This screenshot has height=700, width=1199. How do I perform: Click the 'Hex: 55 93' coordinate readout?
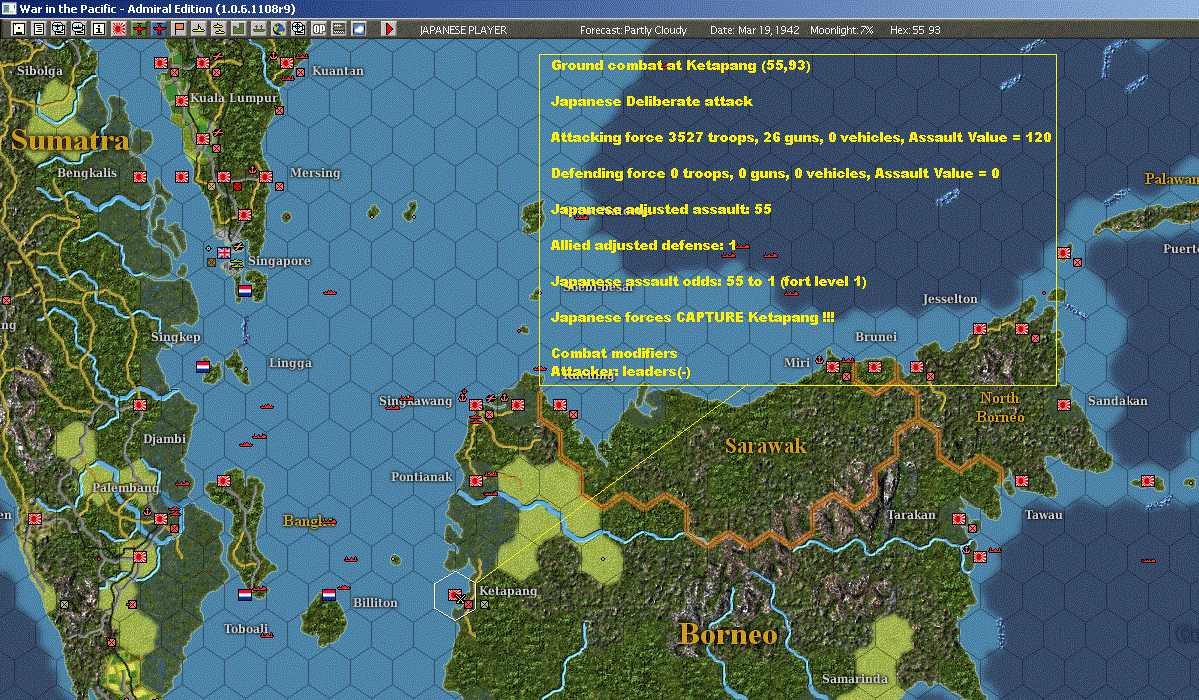(915, 30)
